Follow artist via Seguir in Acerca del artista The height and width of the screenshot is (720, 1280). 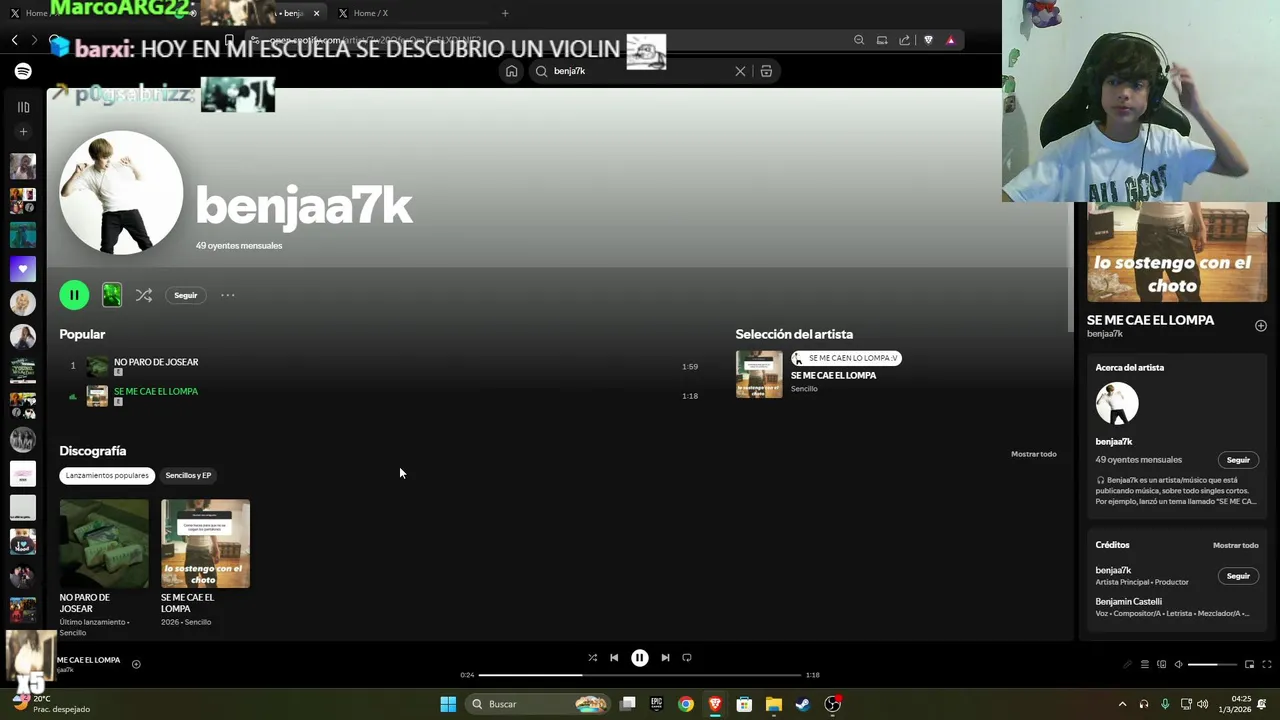(1238, 460)
